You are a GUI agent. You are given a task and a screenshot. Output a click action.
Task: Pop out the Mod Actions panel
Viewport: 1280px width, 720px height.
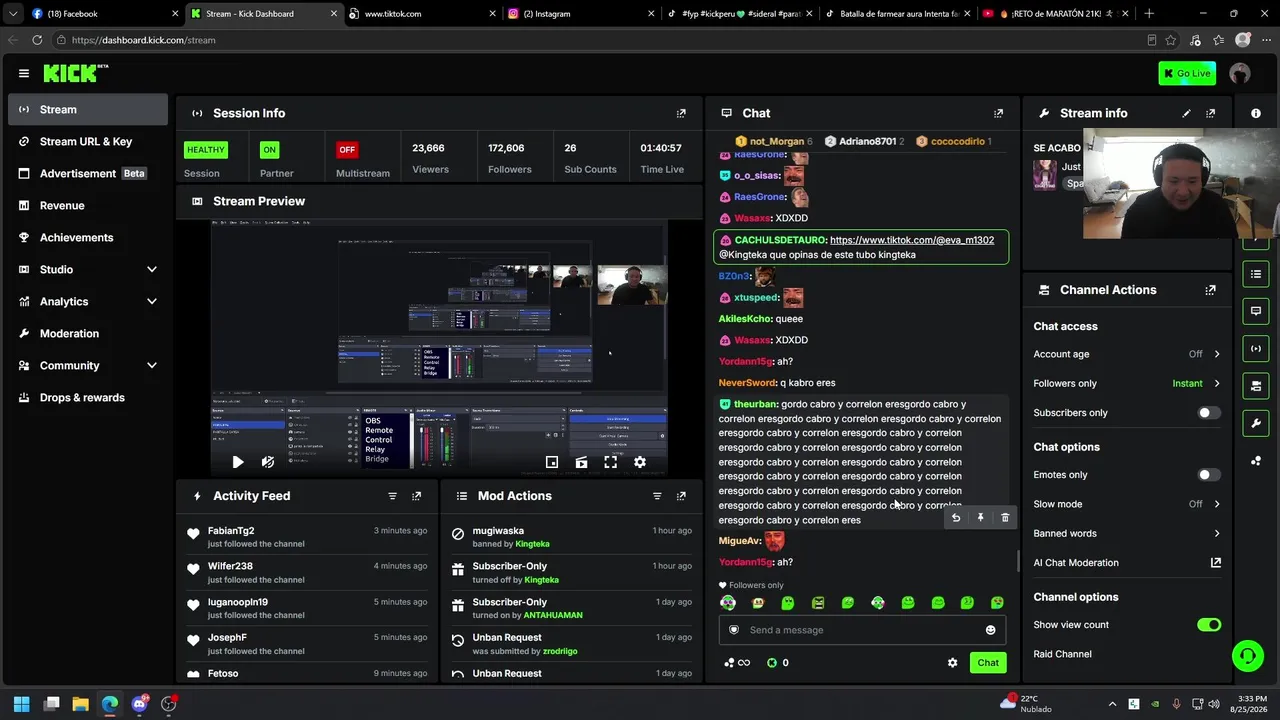pos(681,496)
